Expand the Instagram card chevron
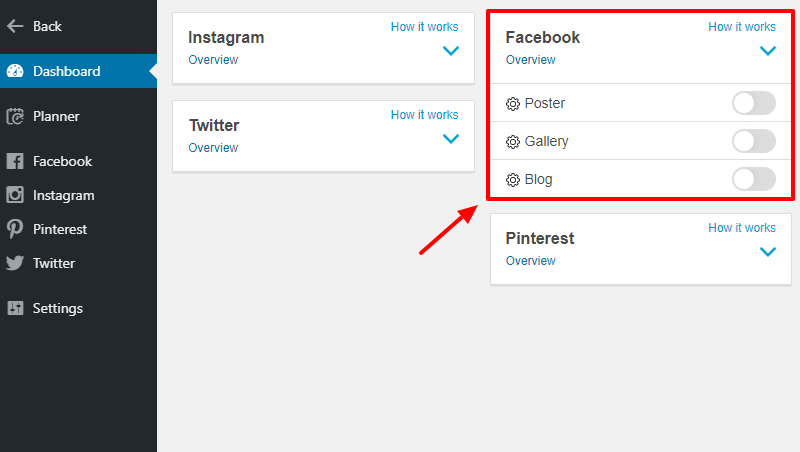 point(451,51)
